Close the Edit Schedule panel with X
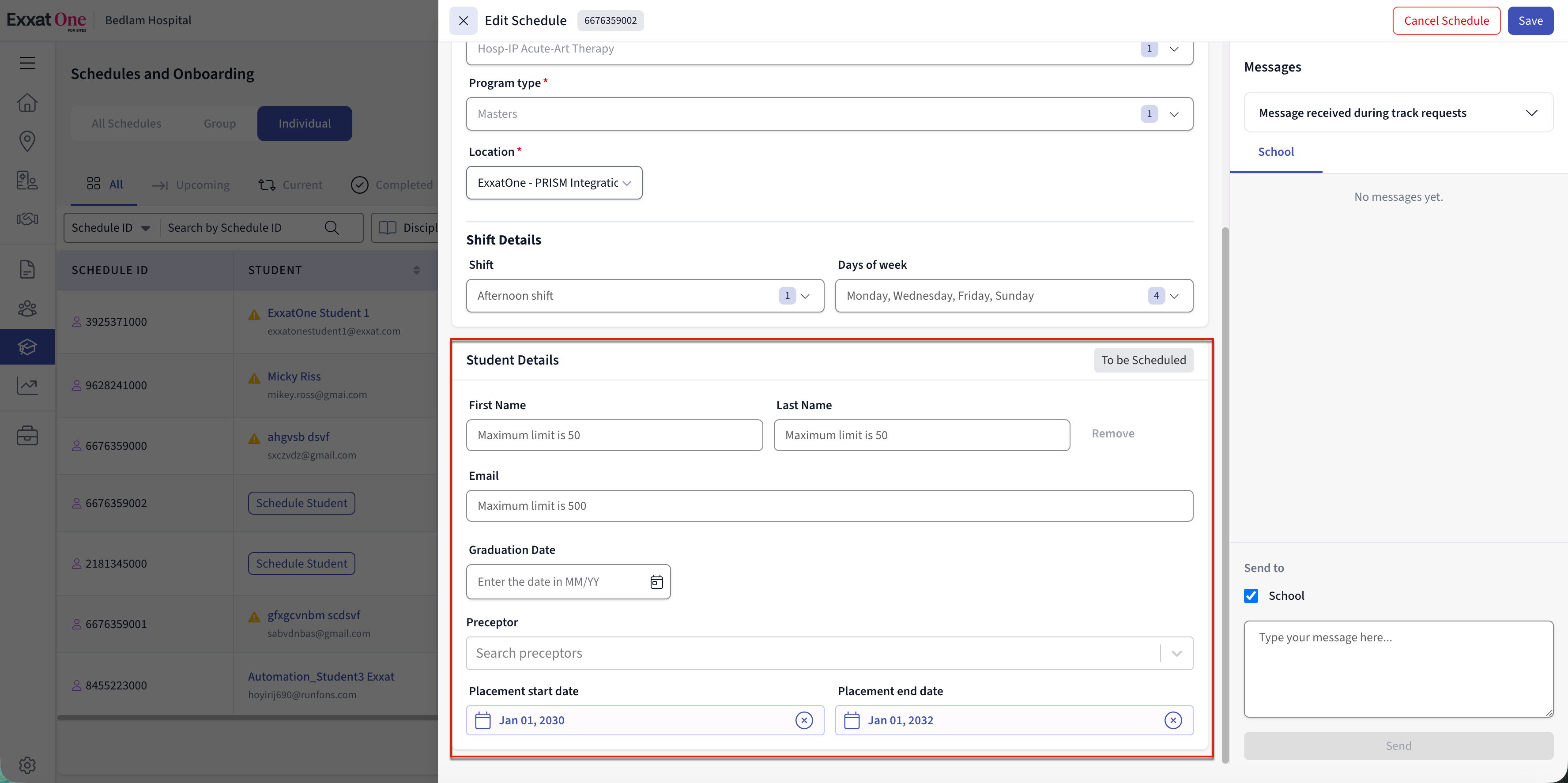 pyautogui.click(x=463, y=21)
